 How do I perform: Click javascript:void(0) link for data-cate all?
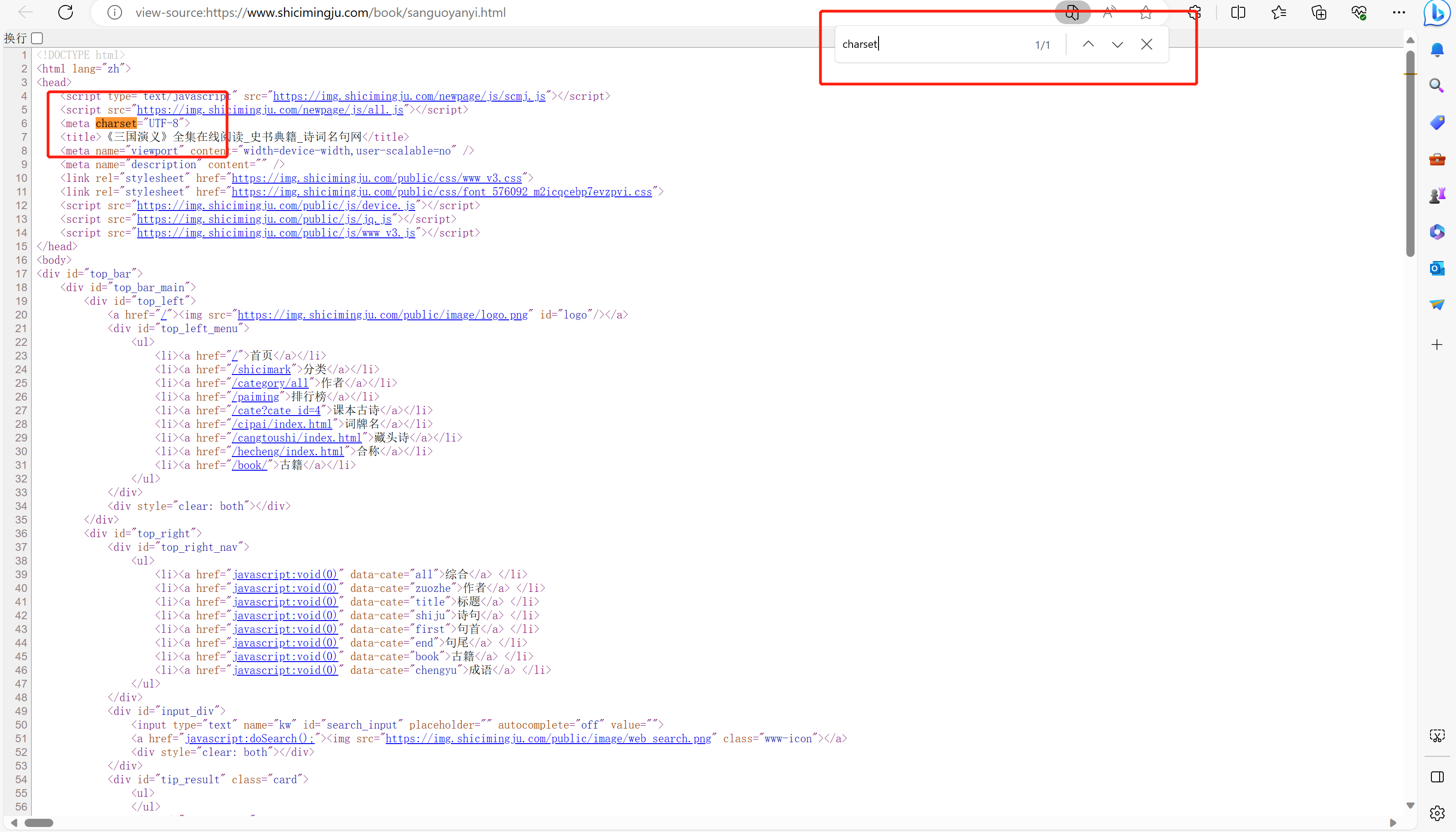coord(285,575)
